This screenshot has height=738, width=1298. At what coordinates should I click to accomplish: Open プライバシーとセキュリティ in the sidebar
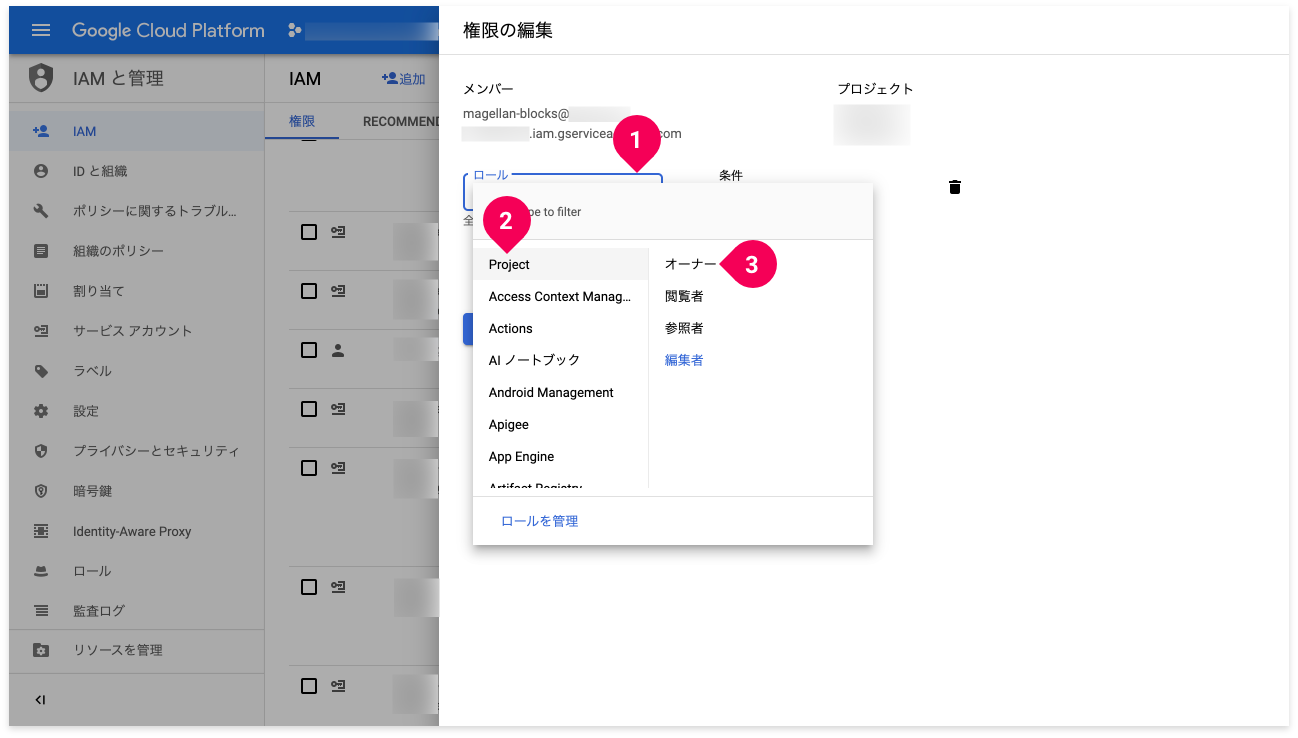137,451
